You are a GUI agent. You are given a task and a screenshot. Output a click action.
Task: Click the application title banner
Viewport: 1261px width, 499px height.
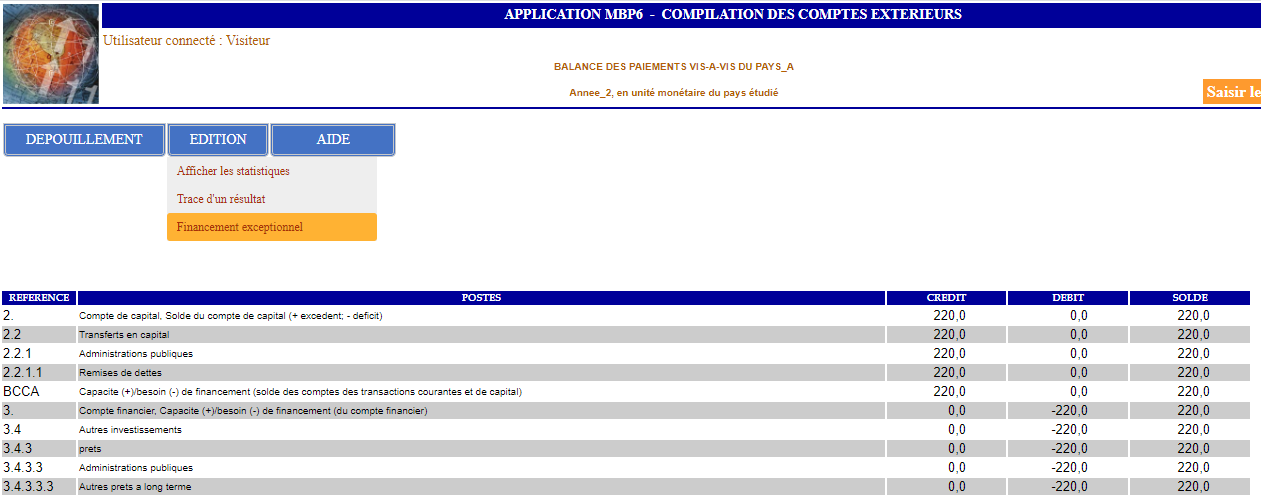click(732, 14)
